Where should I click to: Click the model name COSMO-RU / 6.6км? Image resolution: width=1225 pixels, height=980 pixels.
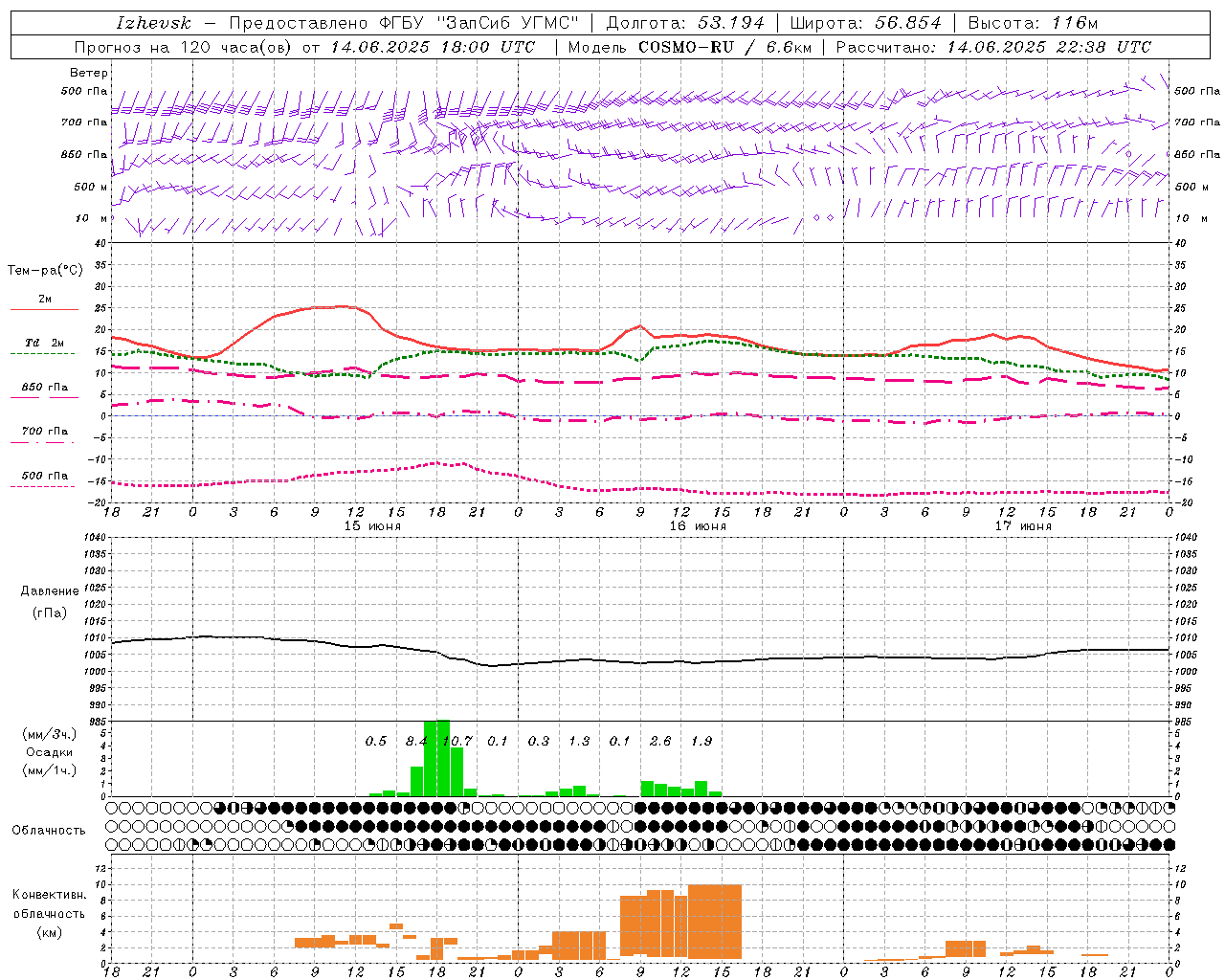click(725, 47)
